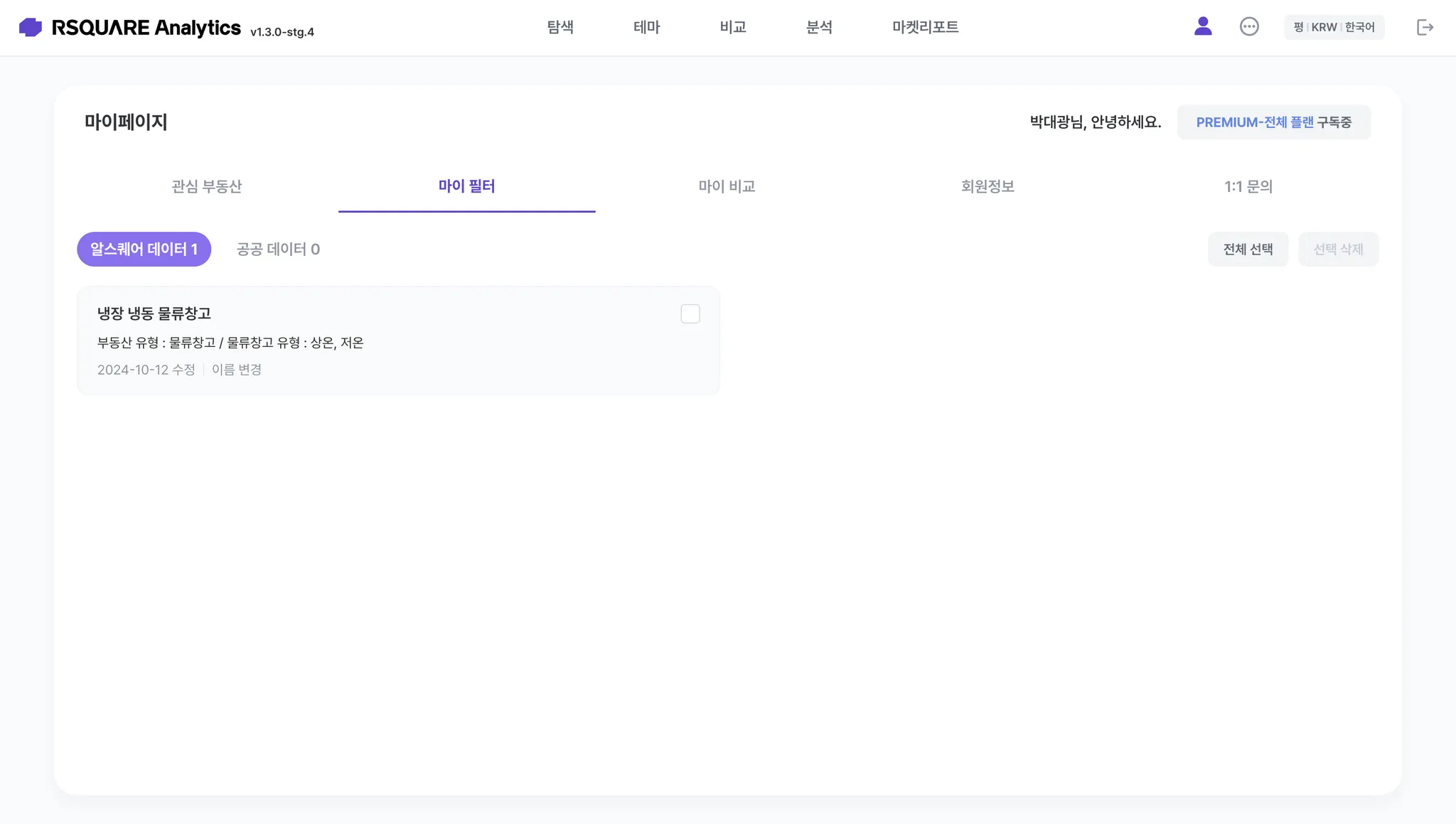This screenshot has height=824, width=1456.
Task: Select the 알스퀘어 데이터 1 pill
Action: [x=144, y=250]
